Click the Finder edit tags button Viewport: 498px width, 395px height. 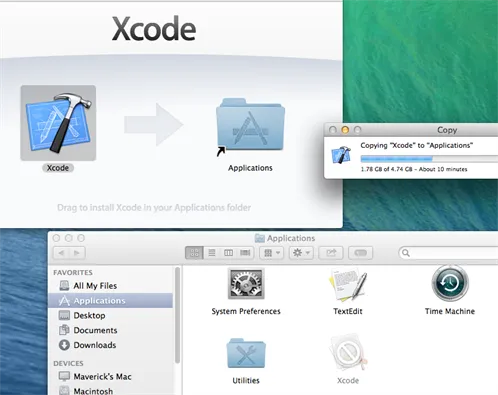[x=360, y=253]
